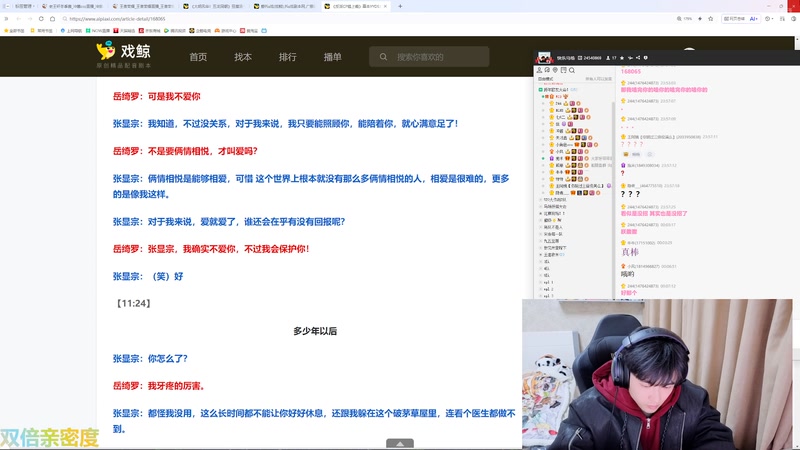Screen dimensions: 800x450
Task: Open the 上网导航 bookmark
Action: click(x=71, y=31)
